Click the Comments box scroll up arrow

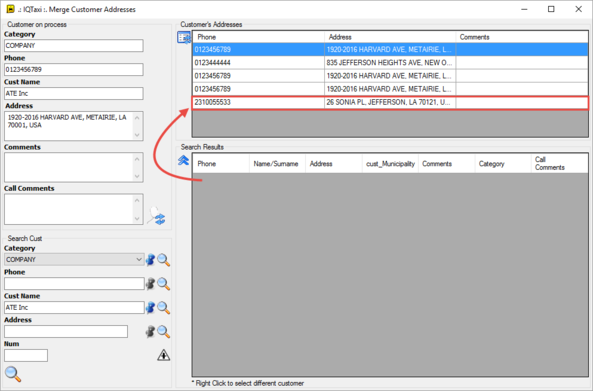(x=137, y=159)
